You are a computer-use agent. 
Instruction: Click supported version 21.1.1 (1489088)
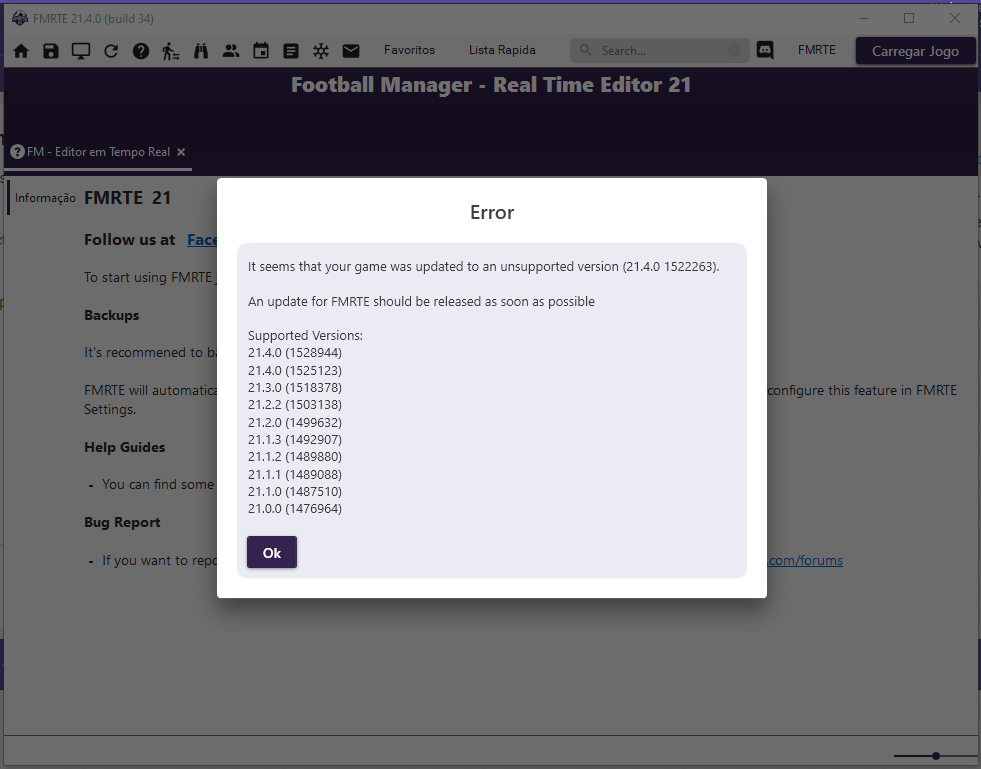[295, 474]
